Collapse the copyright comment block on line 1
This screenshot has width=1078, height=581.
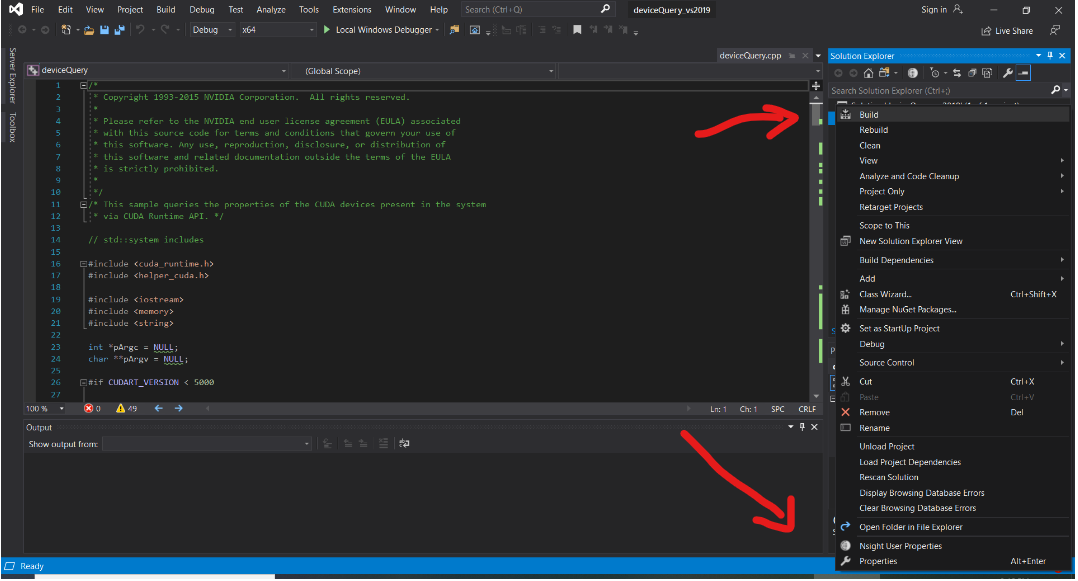point(83,85)
